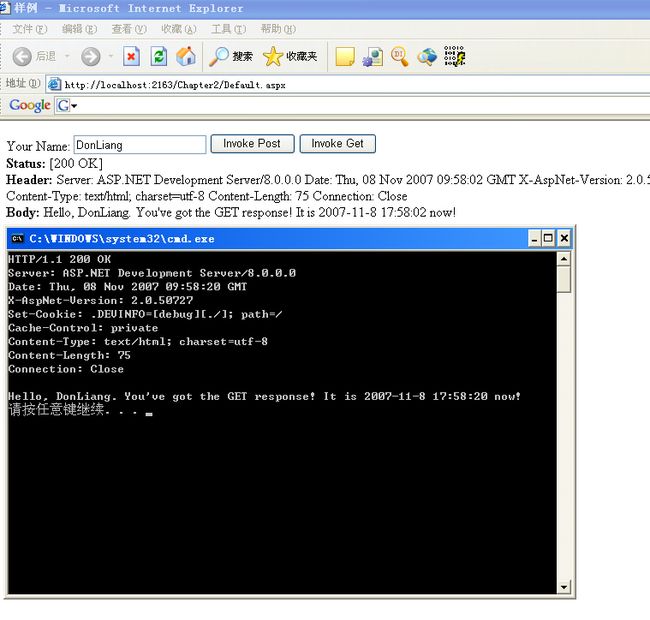Click the 'HTTP/1.1 200 OK' console line
650x620 pixels.
[59, 259]
